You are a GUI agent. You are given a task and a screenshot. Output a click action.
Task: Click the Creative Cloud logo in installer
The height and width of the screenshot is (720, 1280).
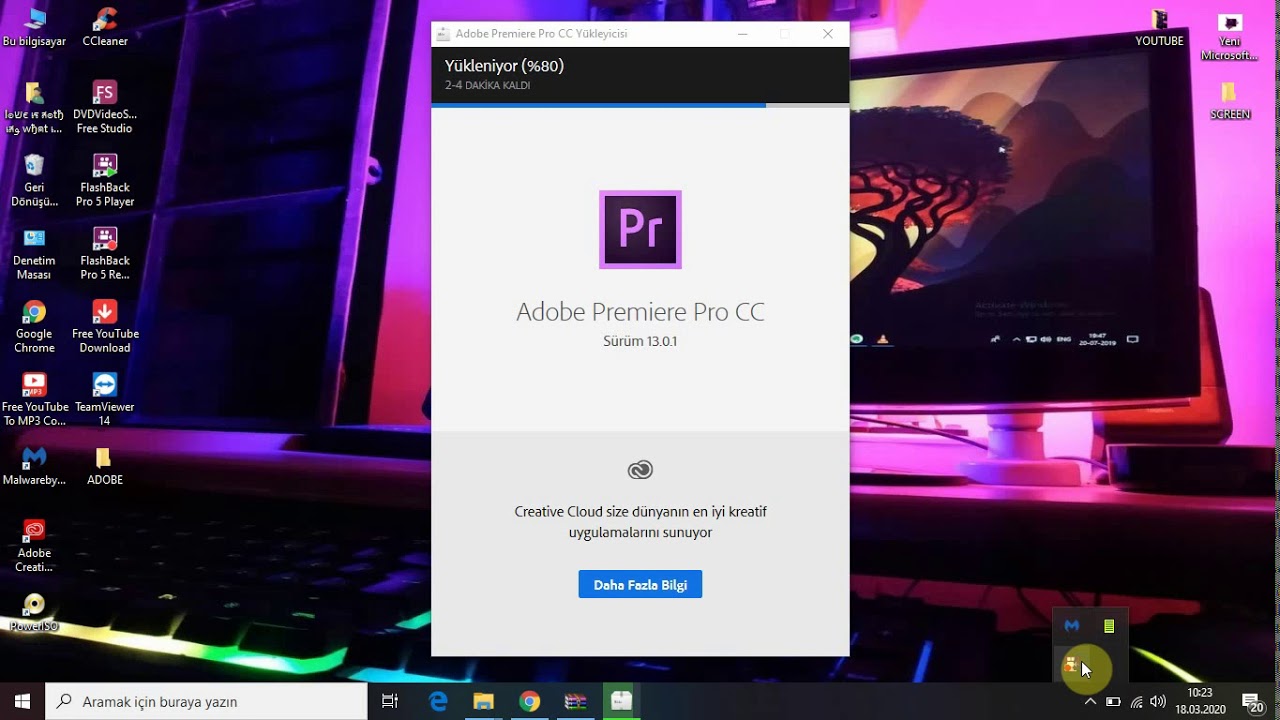(x=640, y=470)
